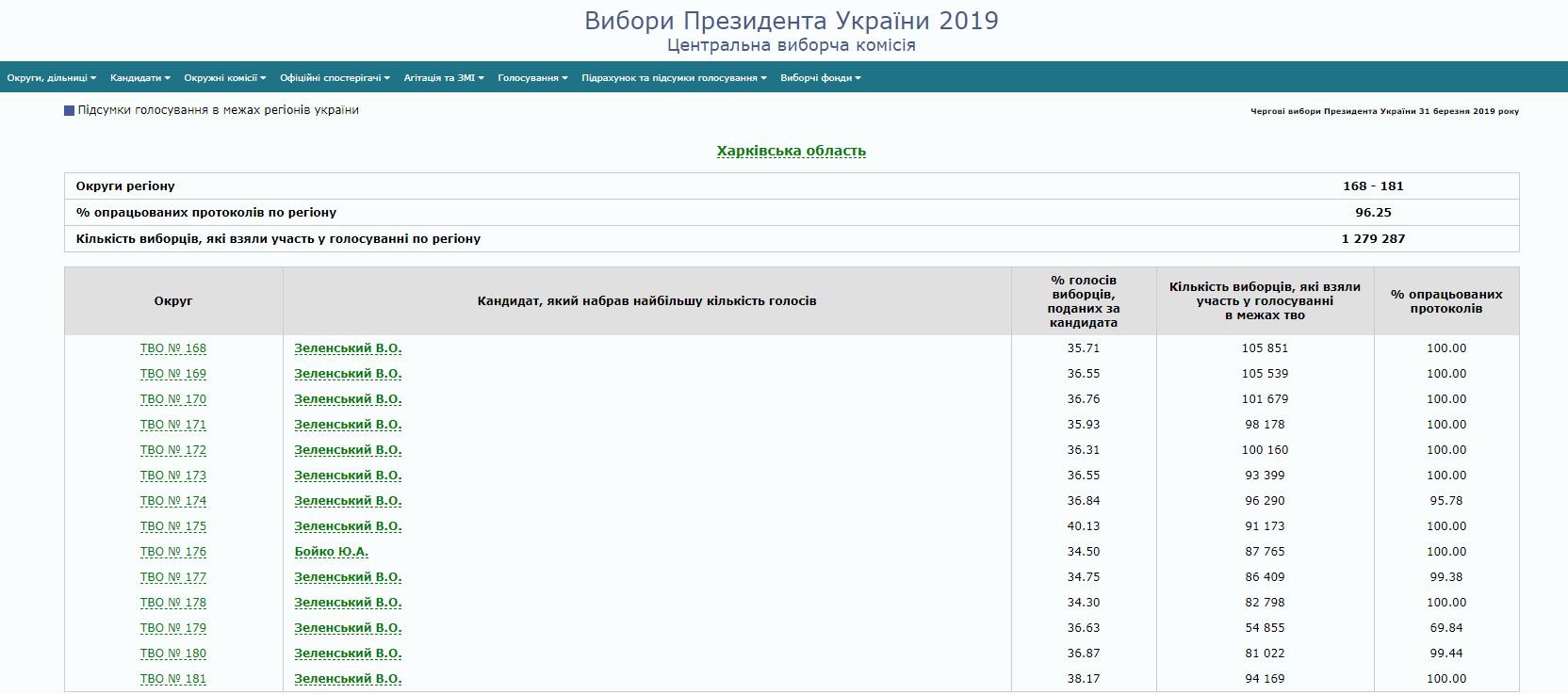Click candidate link Бойко Ю.А.

pyautogui.click(x=331, y=552)
